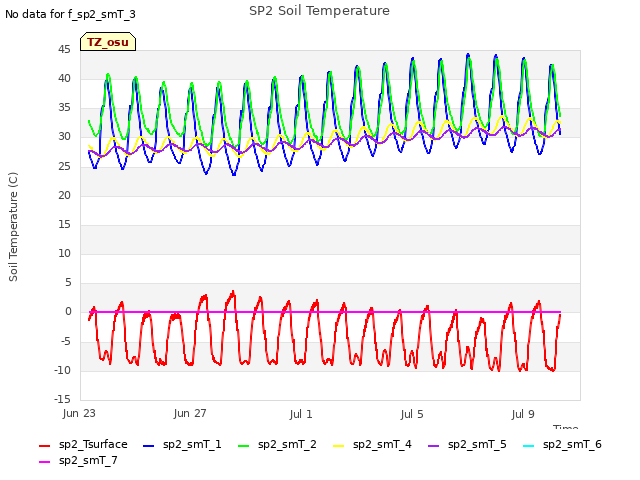The width and height of the screenshot is (640, 480).
Task: Toggle the sp2_smT_1 legend entry
Action: (182, 444)
